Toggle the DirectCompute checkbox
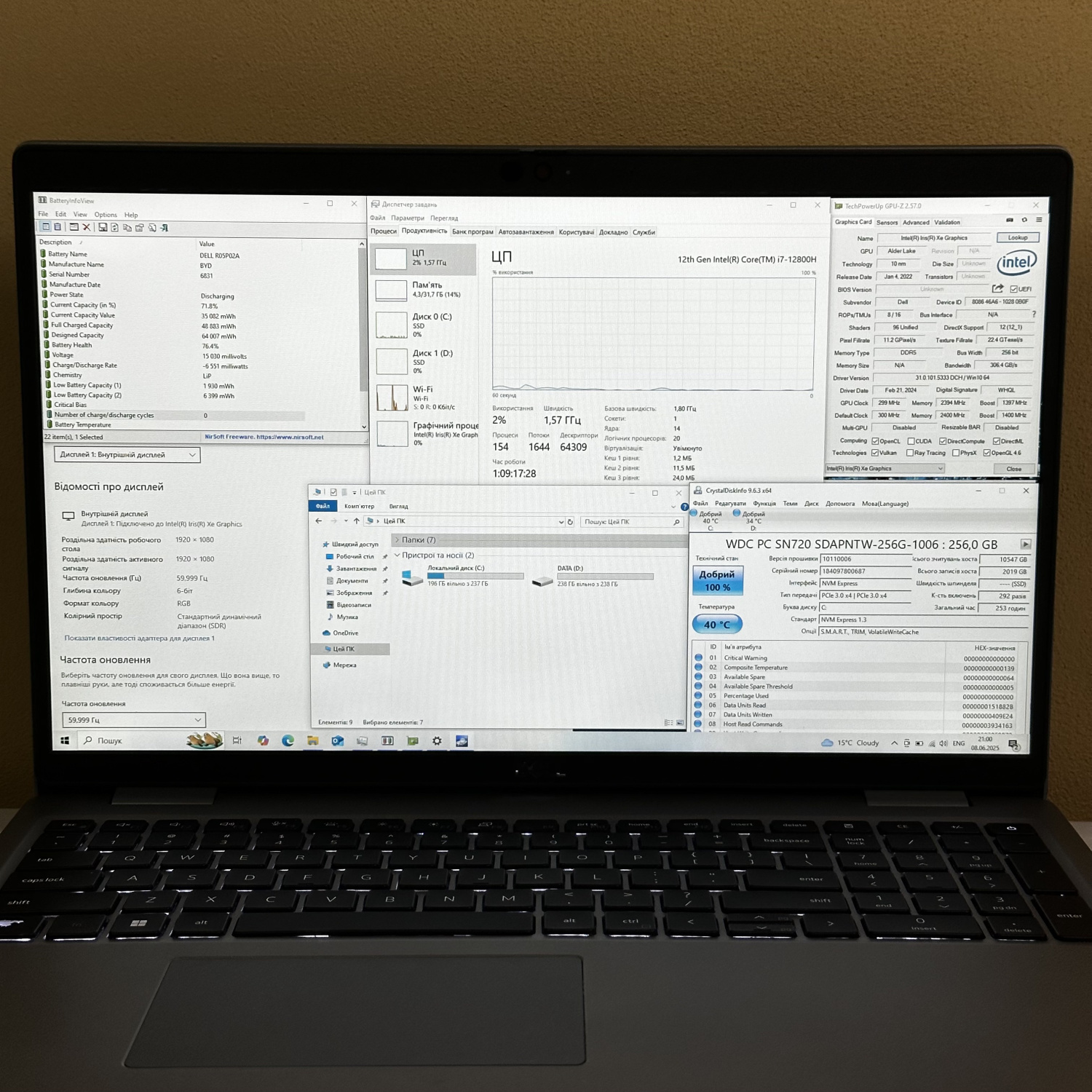Viewport: 1092px width, 1092px height. (x=943, y=441)
